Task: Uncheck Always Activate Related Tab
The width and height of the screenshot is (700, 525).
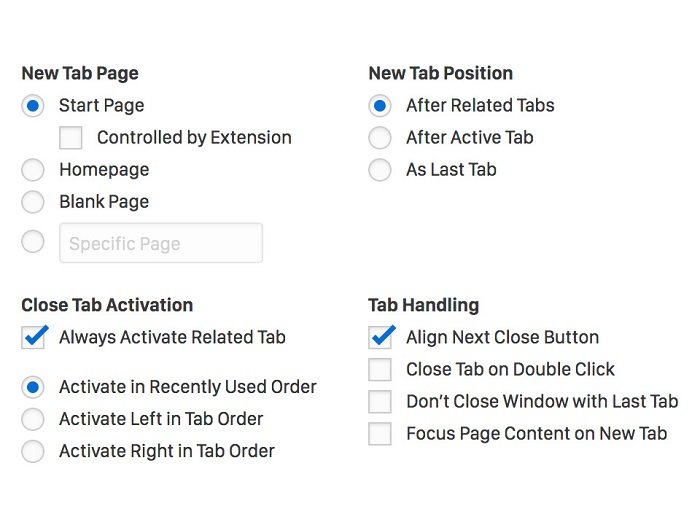Action: (x=34, y=338)
